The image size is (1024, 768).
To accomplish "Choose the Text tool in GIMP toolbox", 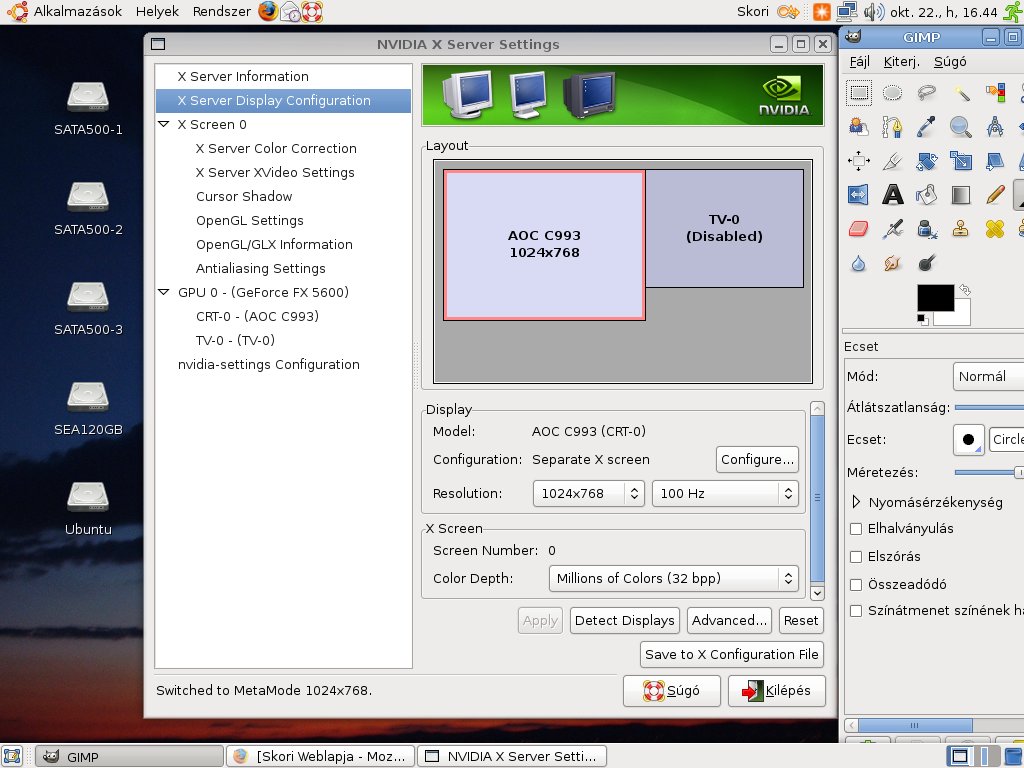I will point(893,194).
